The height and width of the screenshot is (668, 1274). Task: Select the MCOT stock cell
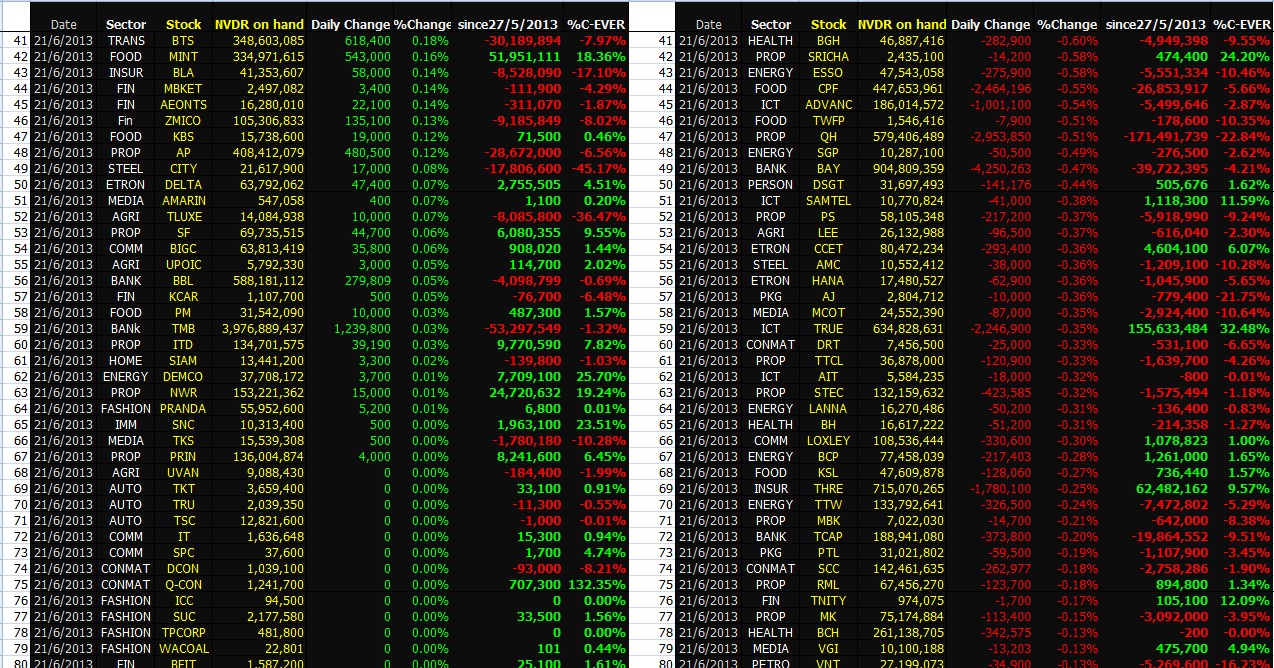click(828, 313)
